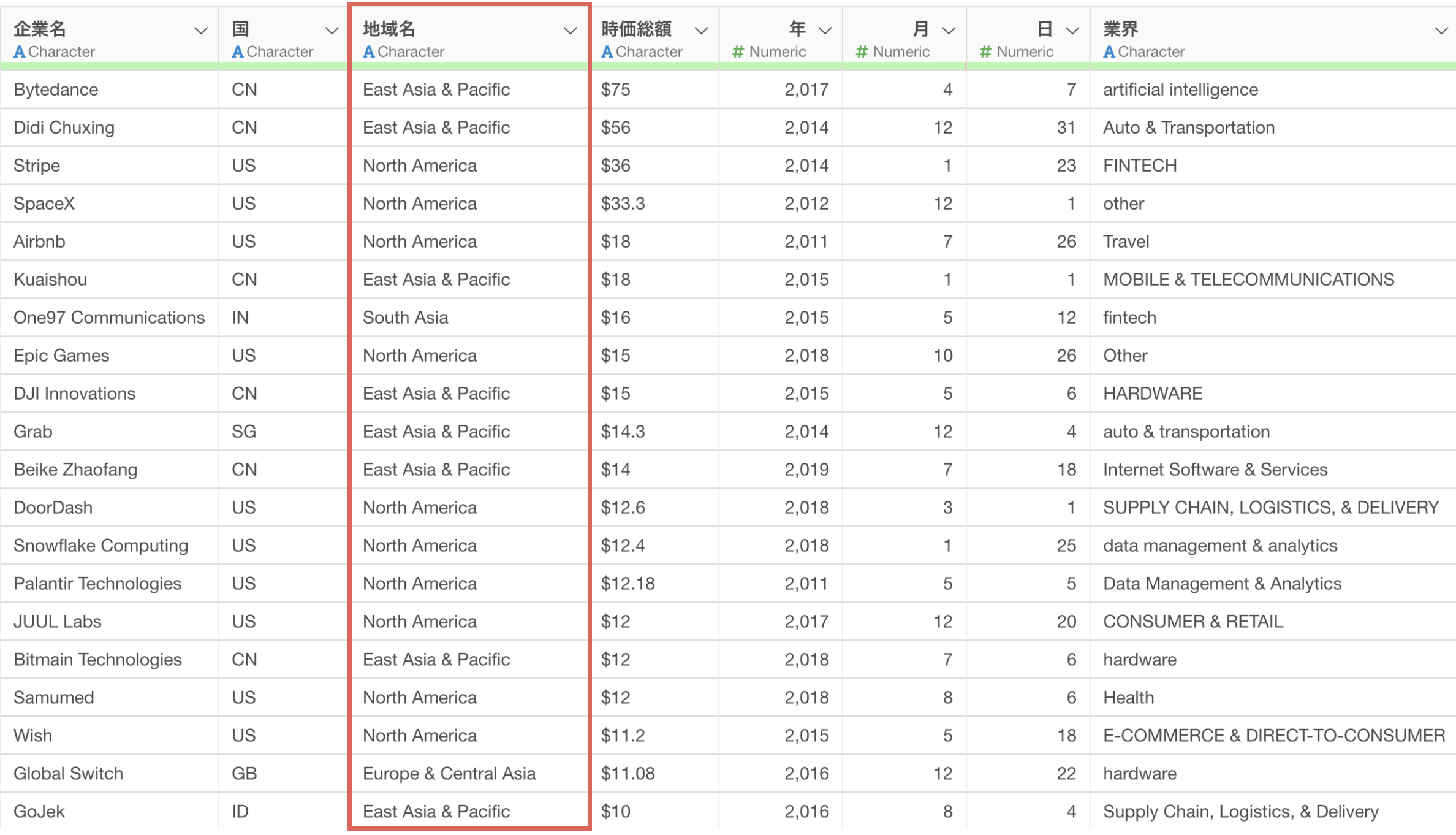Screen dimensions: 1456x835
Task: Click the Character type icon under 国
Action: click(238, 52)
